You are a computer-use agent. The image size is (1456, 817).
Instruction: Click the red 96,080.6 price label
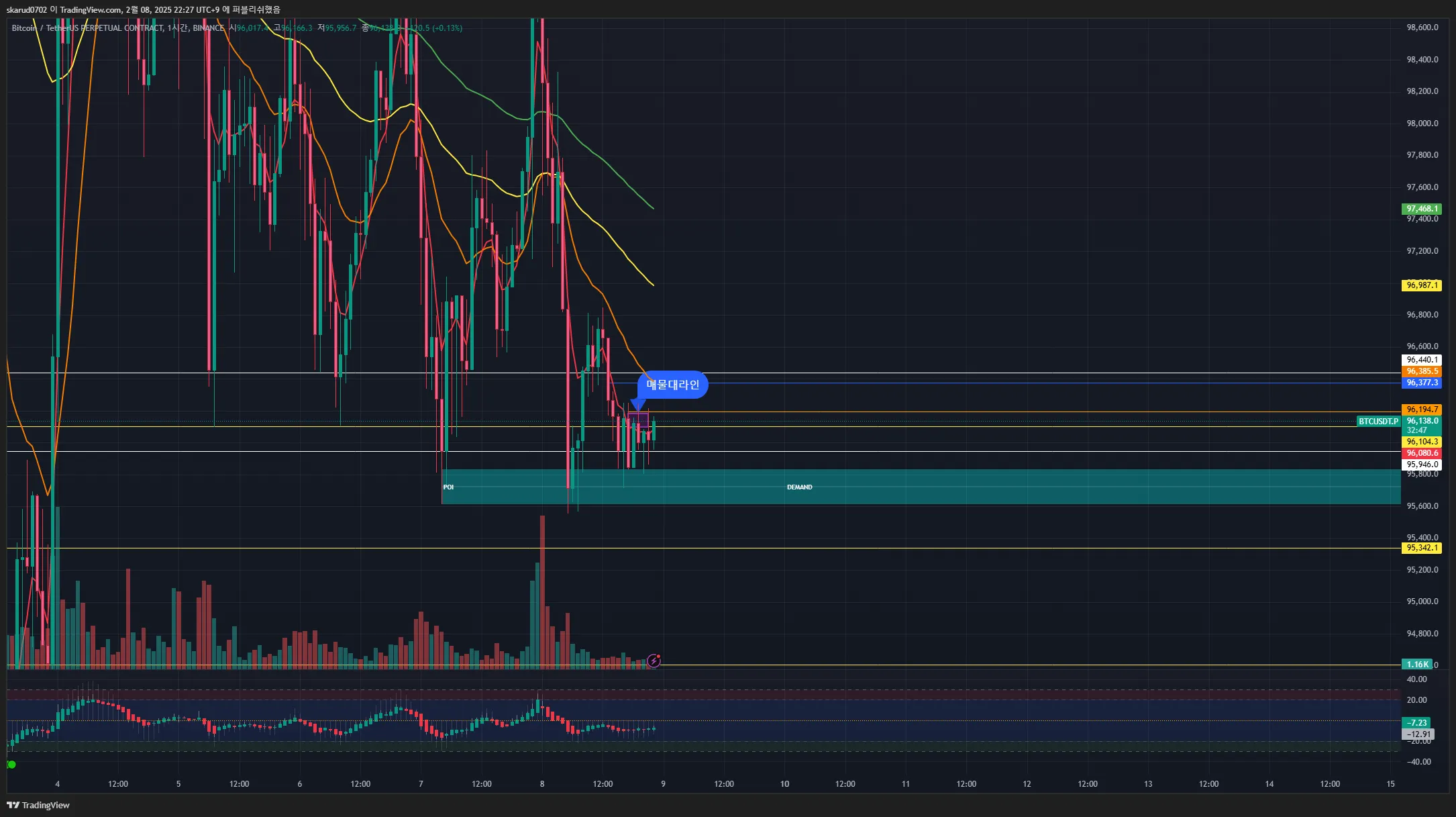click(x=1422, y=453)
